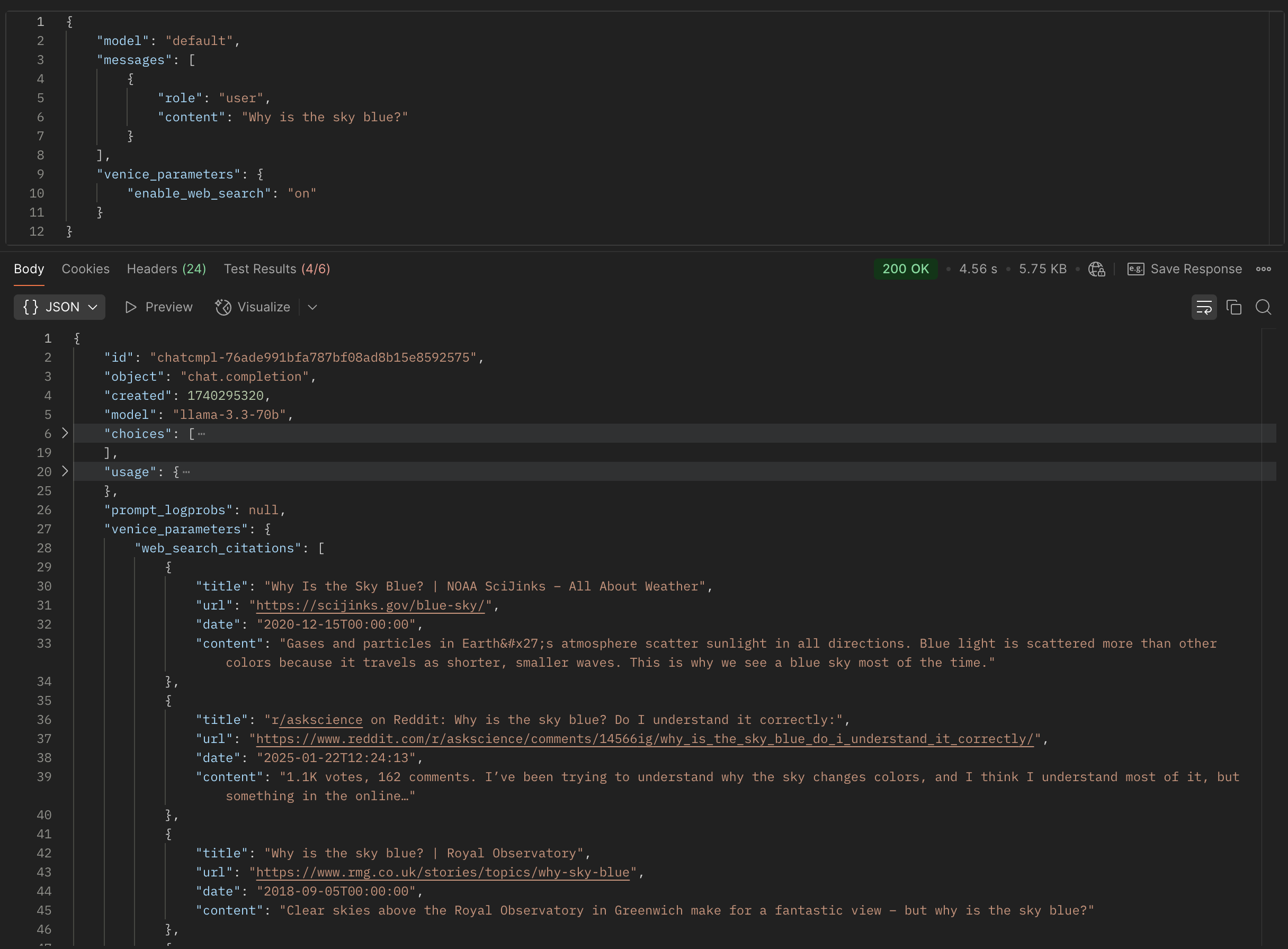
Task: Toggle word wrap in the response viewer
Action: (x=1204, y=307)
